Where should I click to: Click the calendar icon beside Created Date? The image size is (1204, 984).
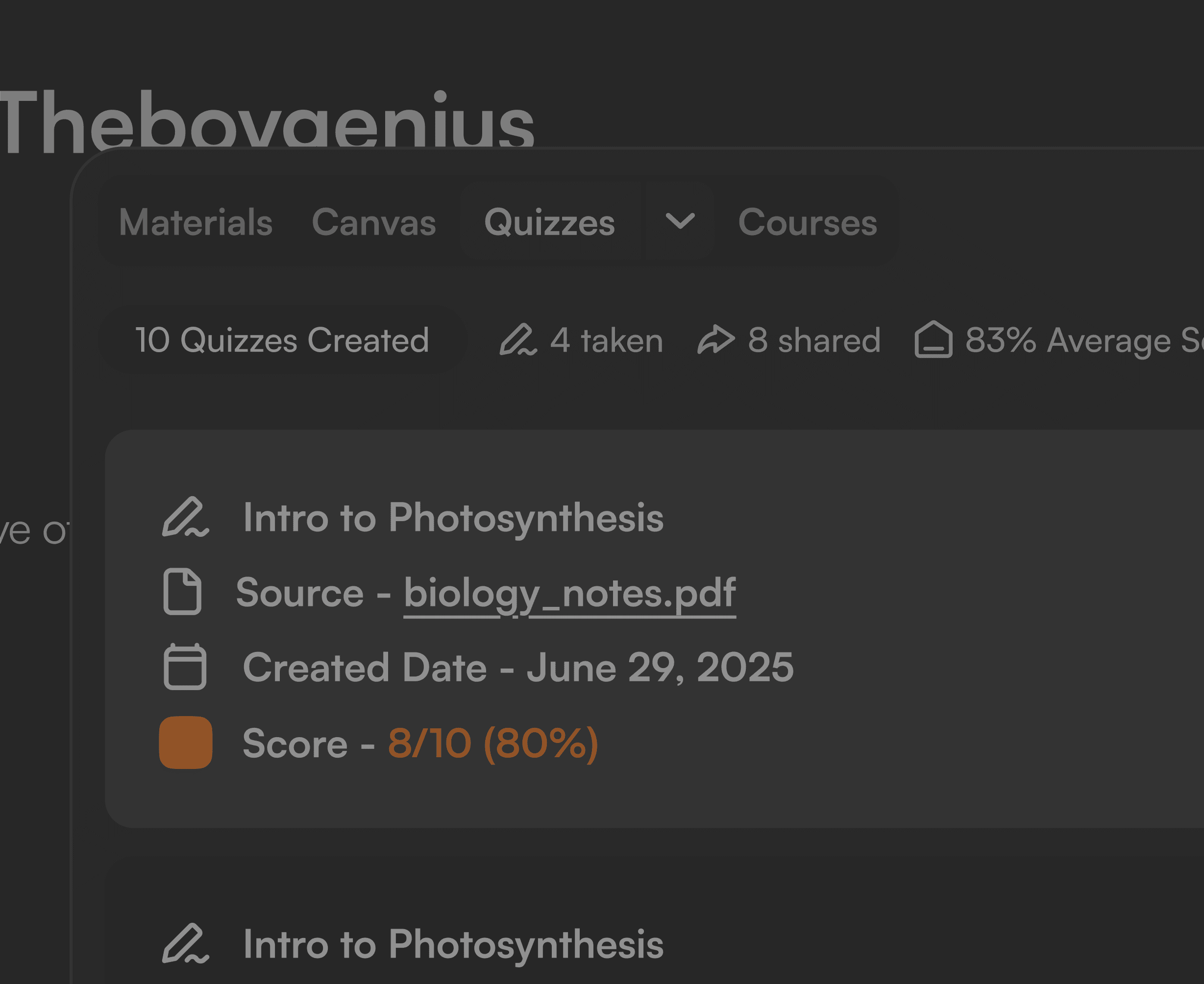[x=185, y=667]
